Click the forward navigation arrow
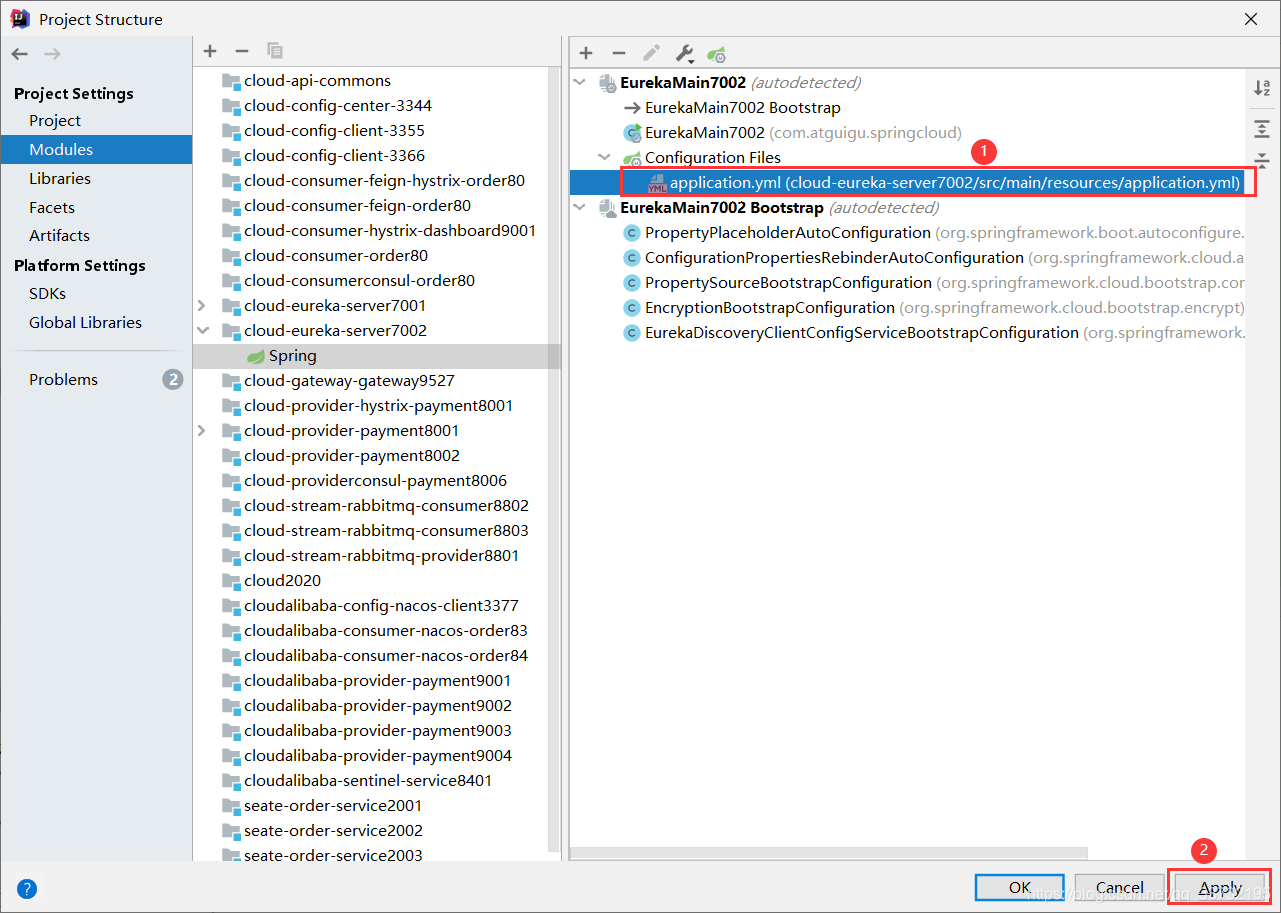1281x913 pixels. pyautogui.click(x=52, y=53)
